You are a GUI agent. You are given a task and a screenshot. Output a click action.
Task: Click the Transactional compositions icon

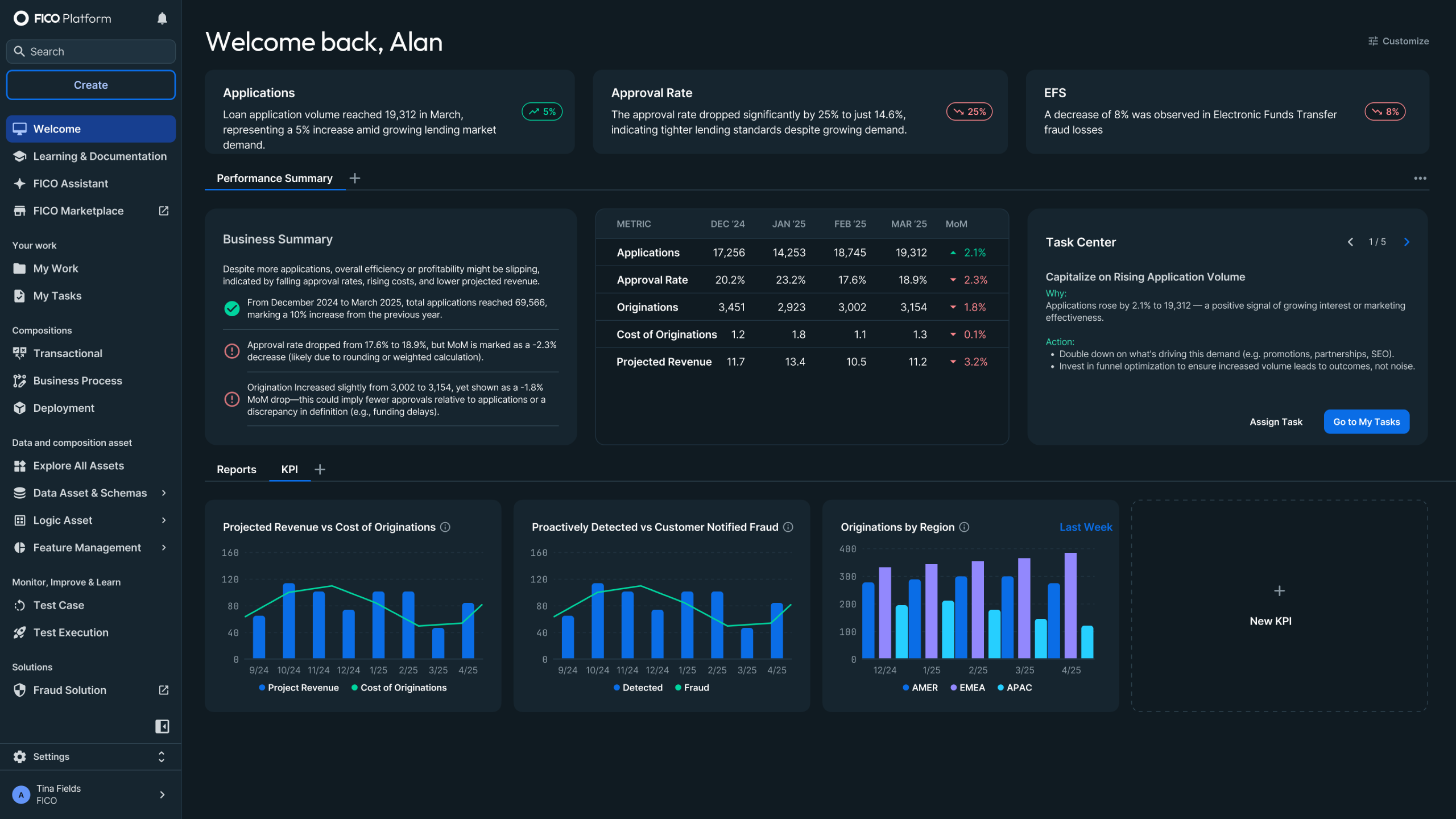20,353
